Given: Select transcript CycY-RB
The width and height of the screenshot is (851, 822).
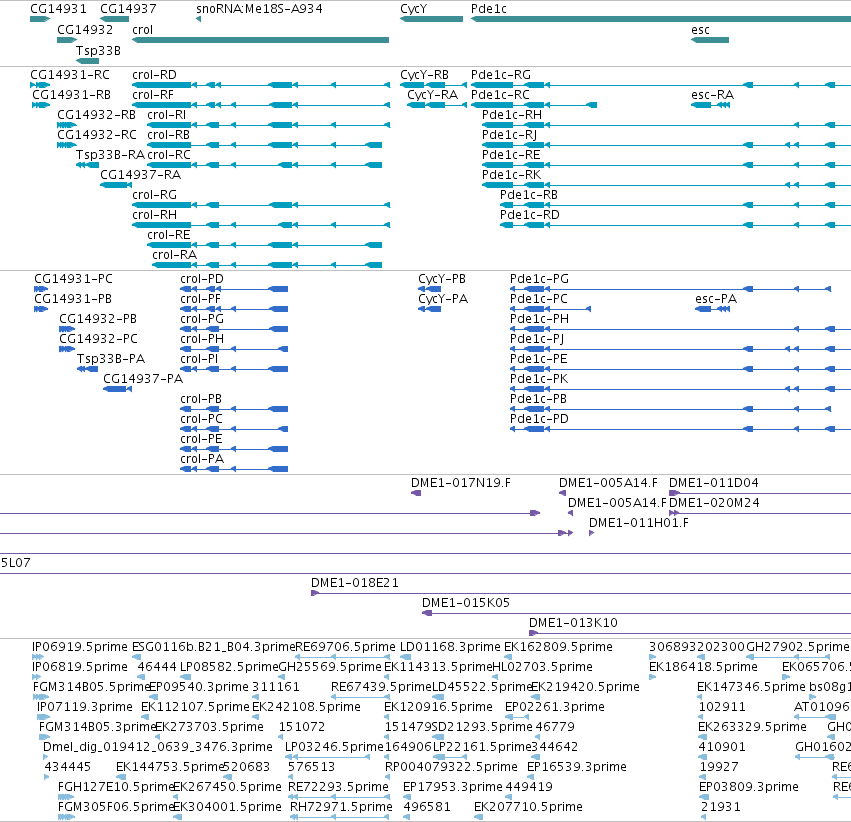Looking at the screenshot, I should [433, 85].
